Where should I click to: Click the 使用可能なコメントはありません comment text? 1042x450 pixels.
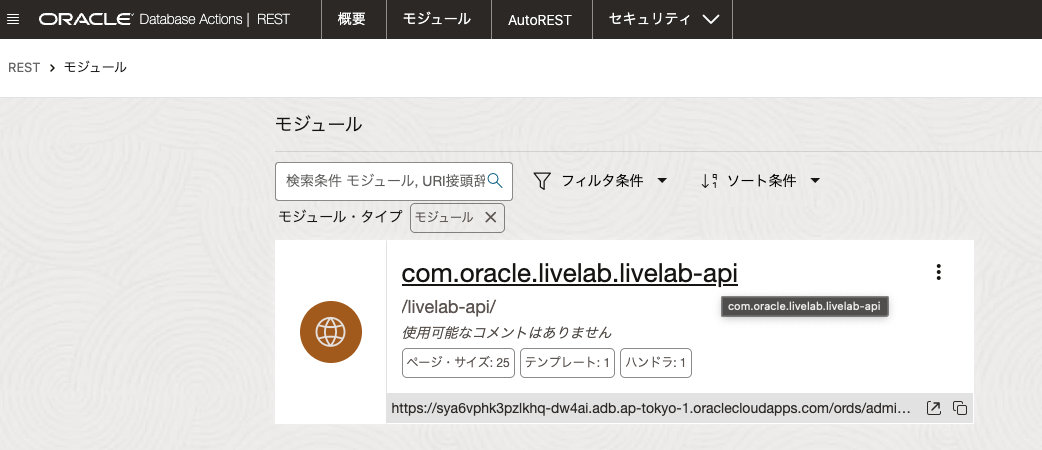[x=506, y=332]
